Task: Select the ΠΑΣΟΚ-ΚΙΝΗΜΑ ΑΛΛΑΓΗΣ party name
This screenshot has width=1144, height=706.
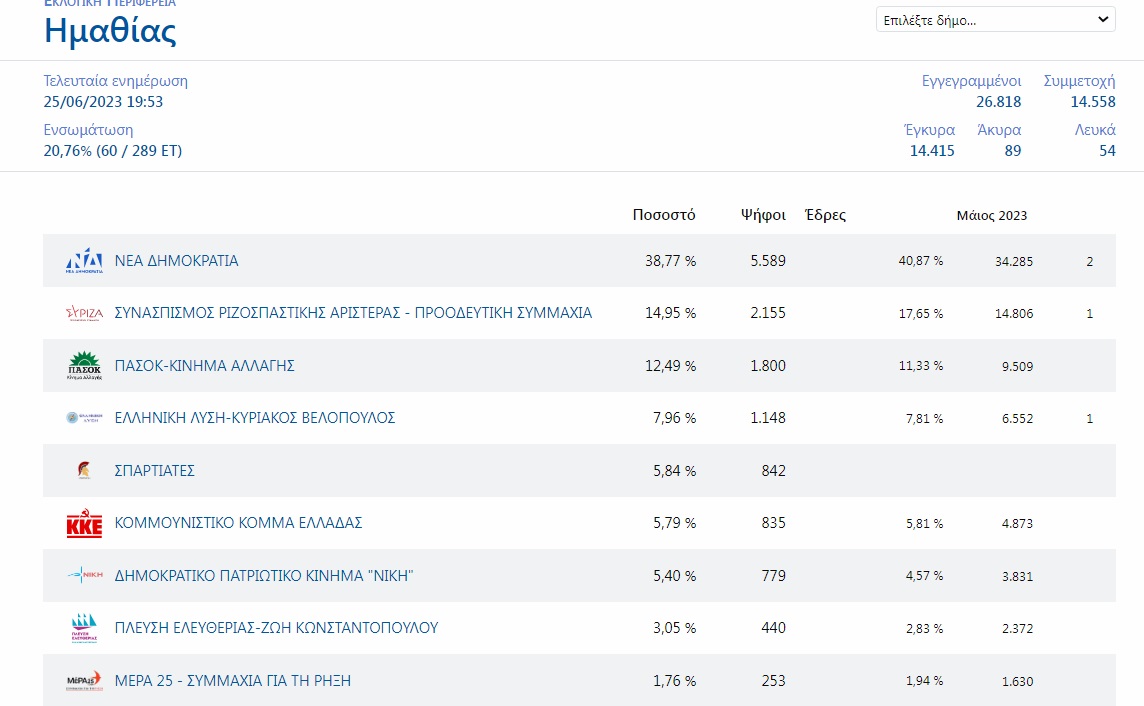Action: click(205, 366)
